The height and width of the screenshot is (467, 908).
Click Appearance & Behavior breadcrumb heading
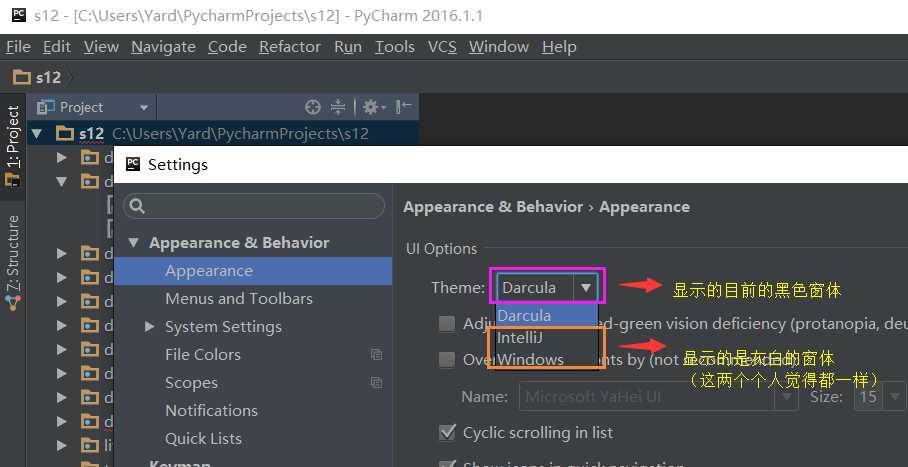tap(493, 207)
